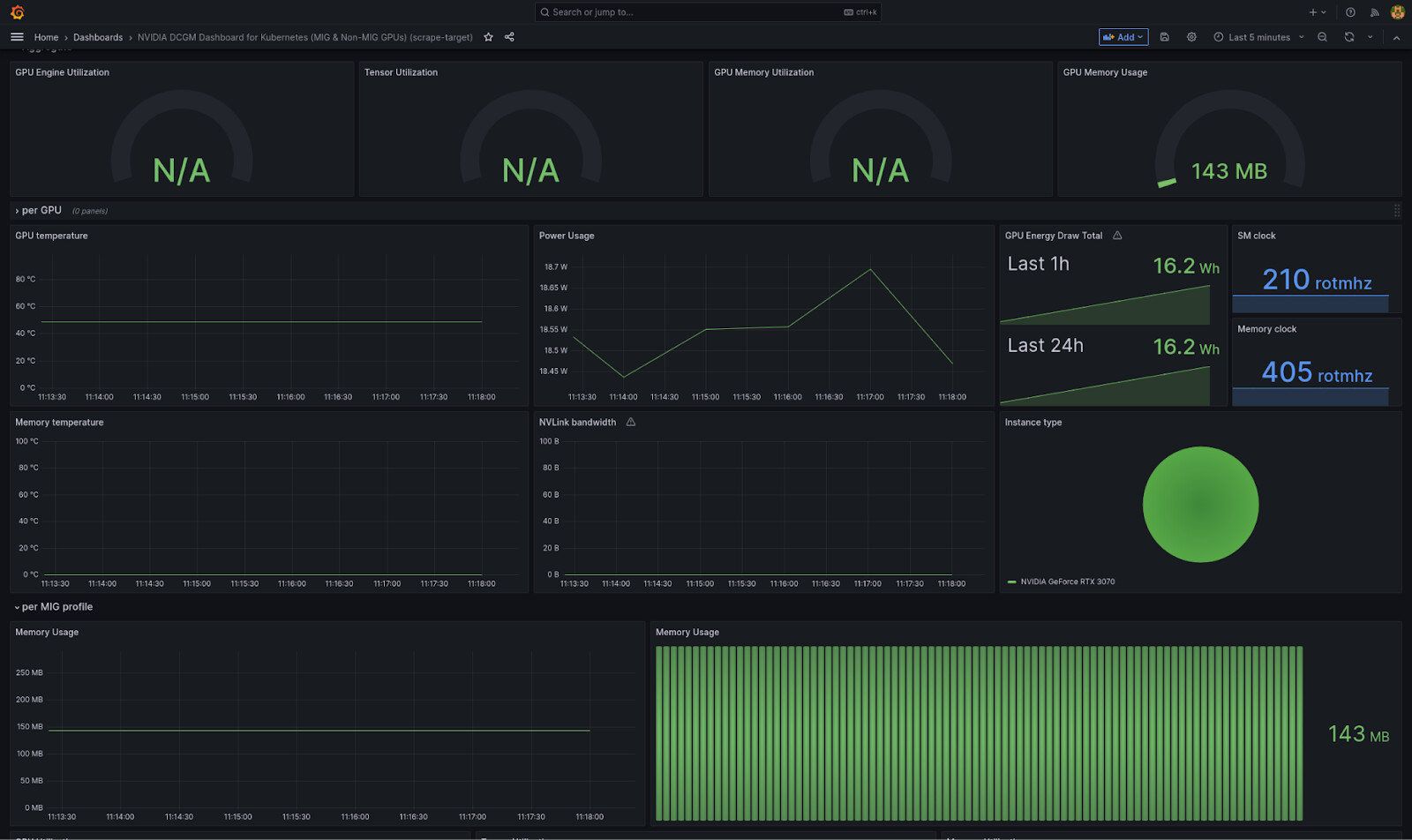Open the news feed icon
This screenshot has width=1412, height=840.
[x=1374, y=12]
